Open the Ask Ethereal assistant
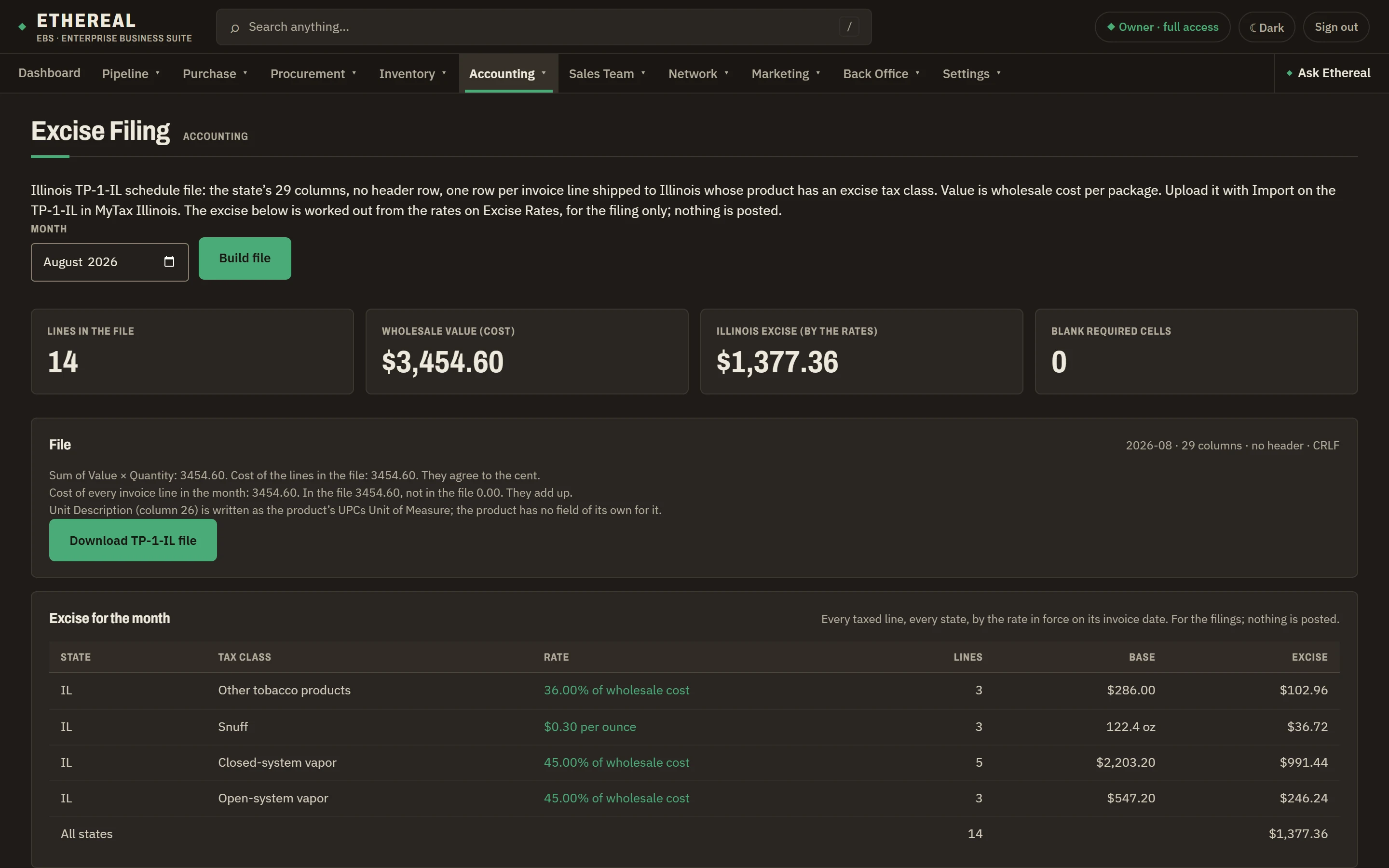This screenshot has height=868, width=1389. tap(1328, 73)
